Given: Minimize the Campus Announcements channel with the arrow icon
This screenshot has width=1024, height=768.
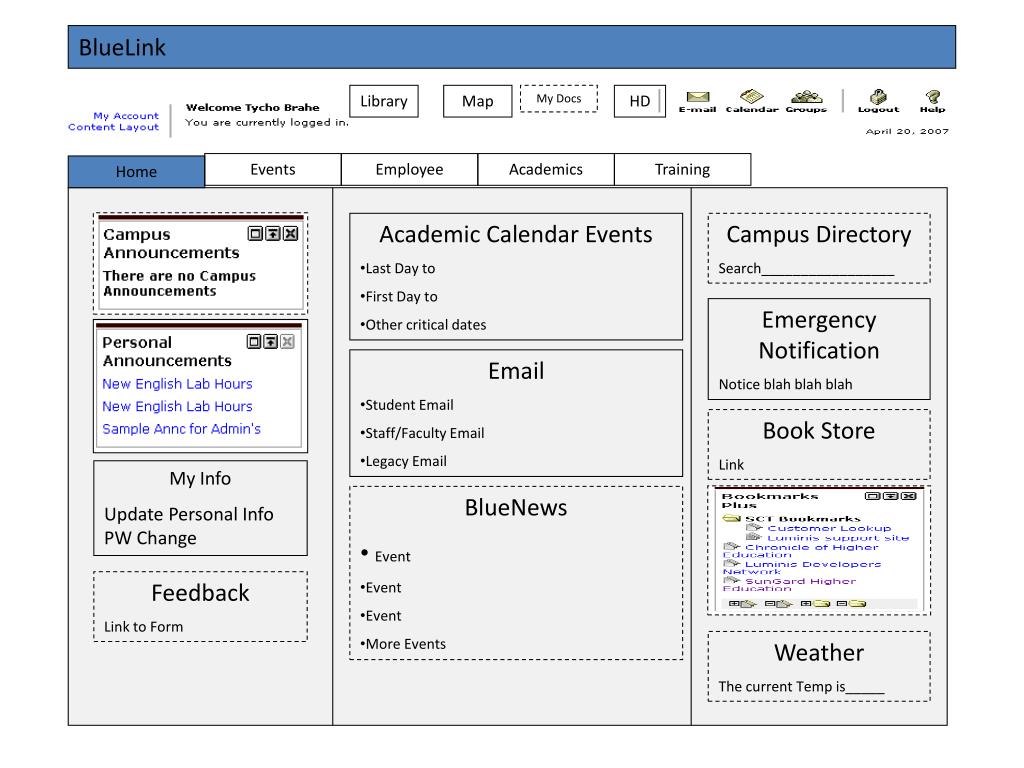Looking at the screenshot, I should [273, 233].
